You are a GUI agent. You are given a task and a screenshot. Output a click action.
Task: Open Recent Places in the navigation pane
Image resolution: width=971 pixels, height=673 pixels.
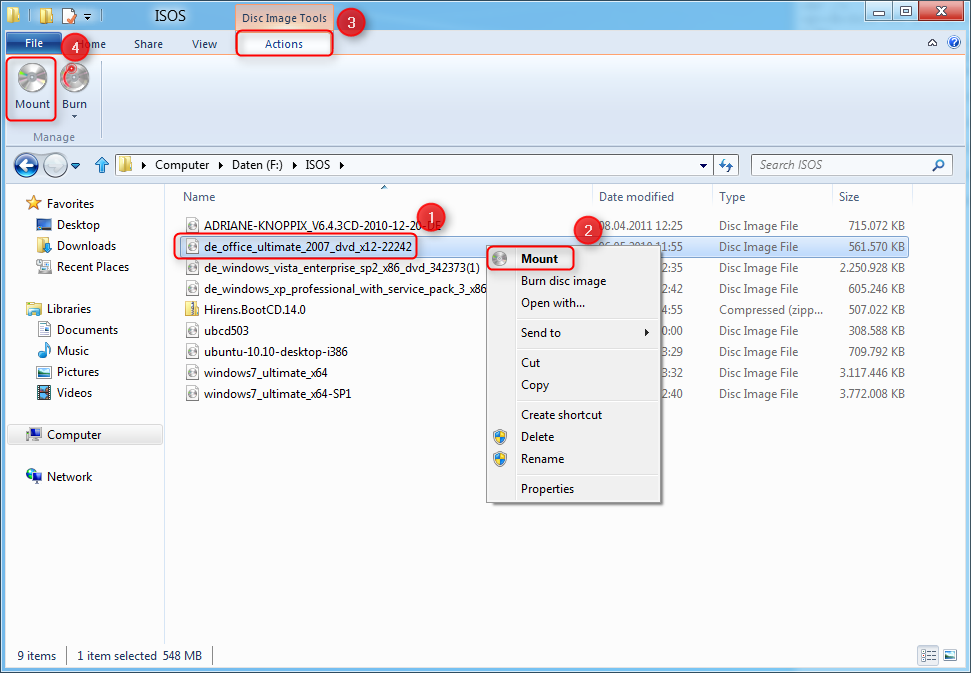[x=82, y=267]
